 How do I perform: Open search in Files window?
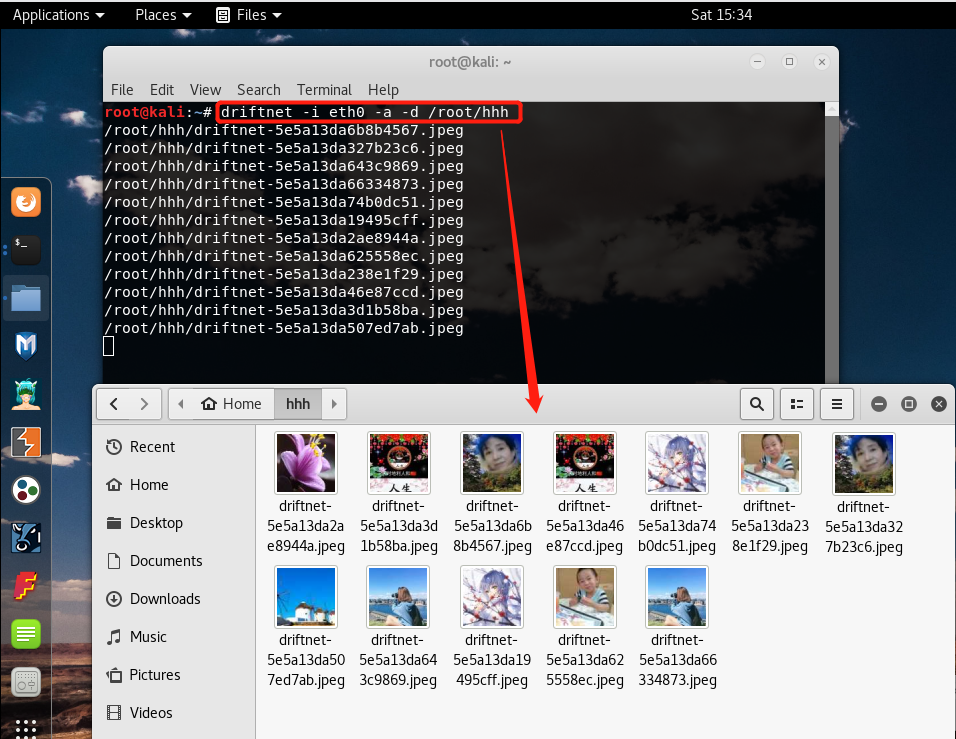click(x=757, y=404)
